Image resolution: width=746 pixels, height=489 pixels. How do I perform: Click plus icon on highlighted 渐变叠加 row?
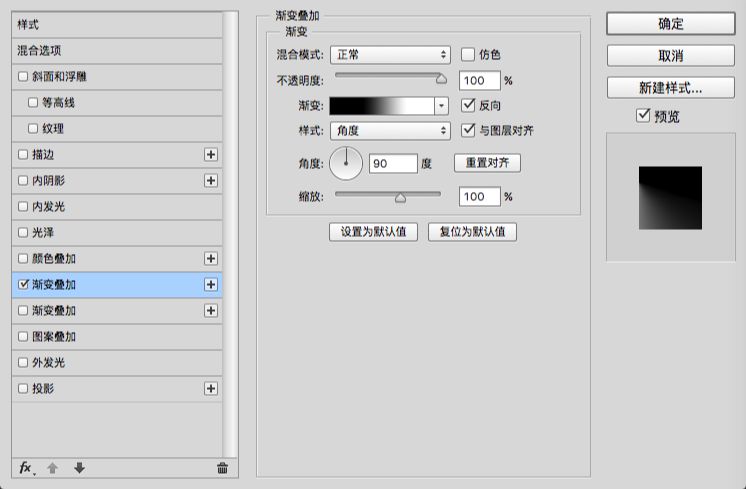(211, 285)
